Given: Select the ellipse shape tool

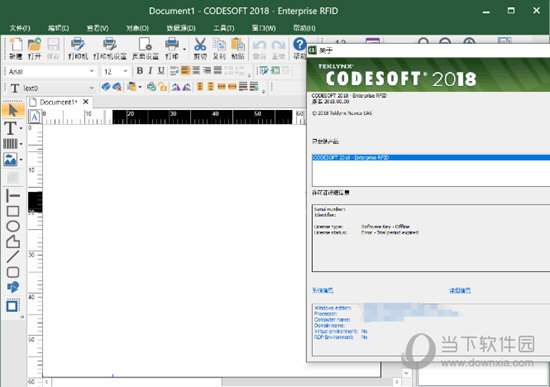Looking at the screenshot, I should click(13, 226).
